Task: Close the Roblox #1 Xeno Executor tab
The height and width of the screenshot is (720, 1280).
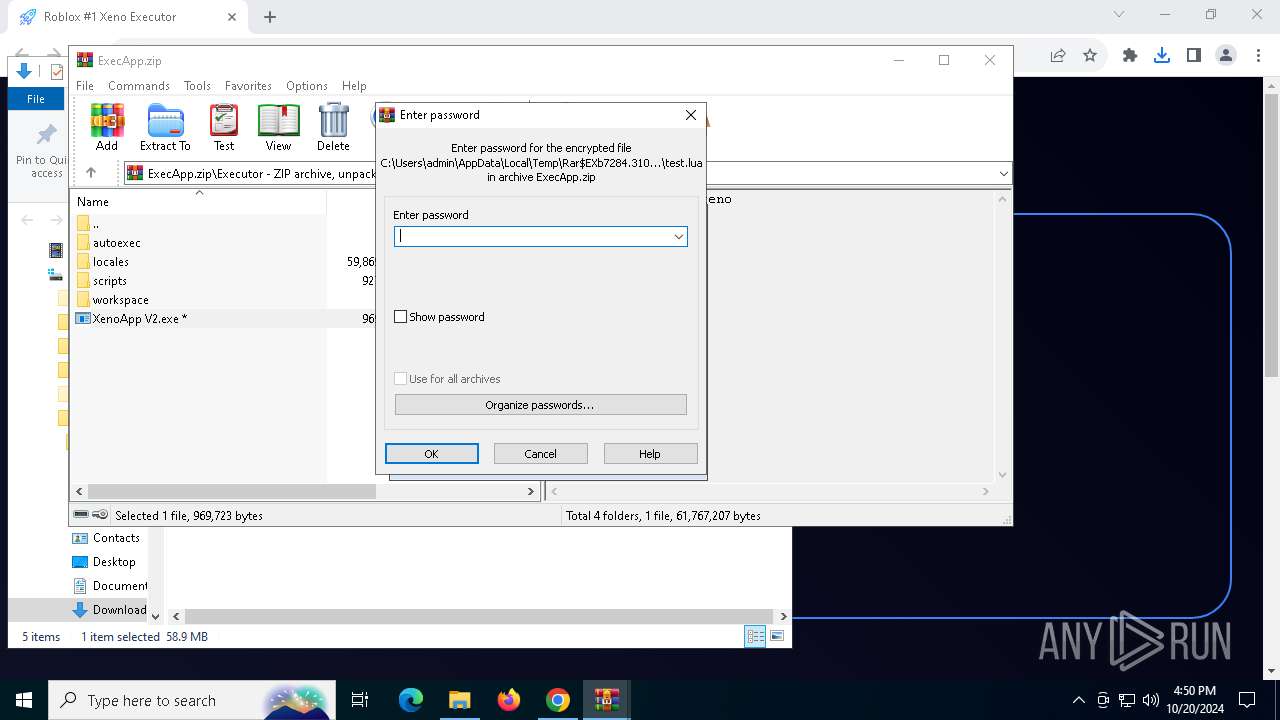Action: (232, 17)
